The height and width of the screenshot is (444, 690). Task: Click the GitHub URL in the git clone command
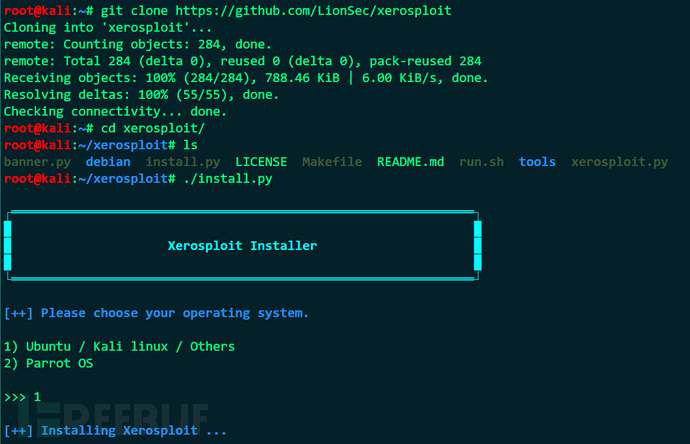coord(313,11)
